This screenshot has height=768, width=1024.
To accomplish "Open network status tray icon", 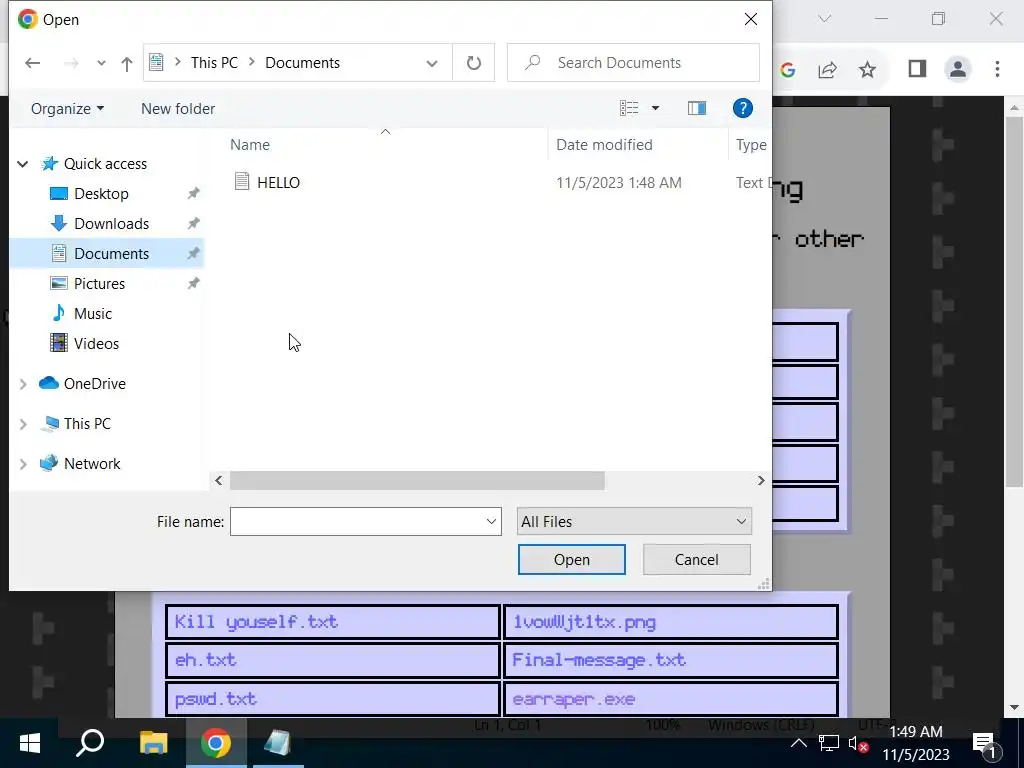I will (x=829, y=743).
